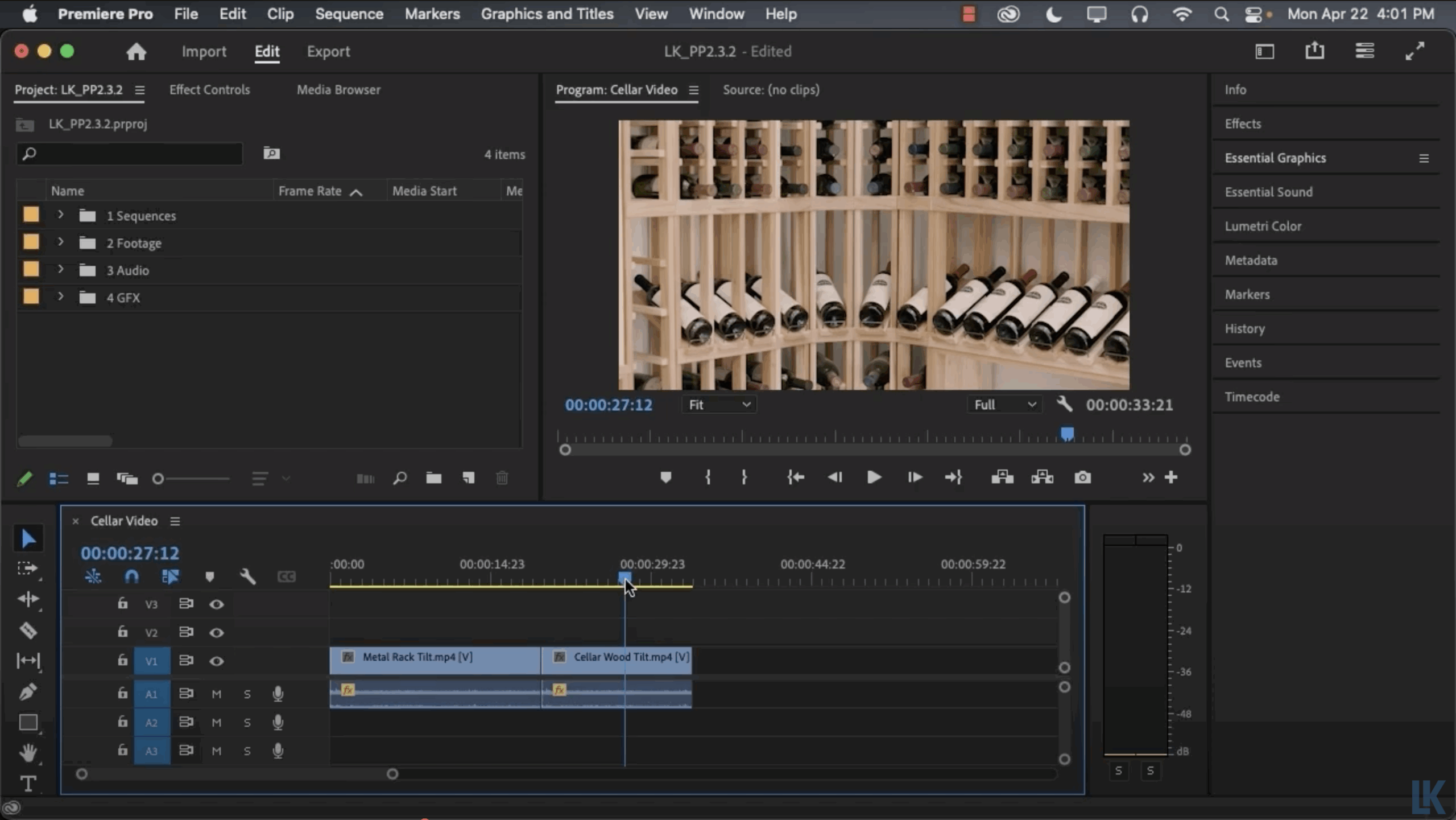The width and height of the screenshot is (1456, 820).
Task: Toggle Snap in Timeline magnet icon
Action: (131, 576)
